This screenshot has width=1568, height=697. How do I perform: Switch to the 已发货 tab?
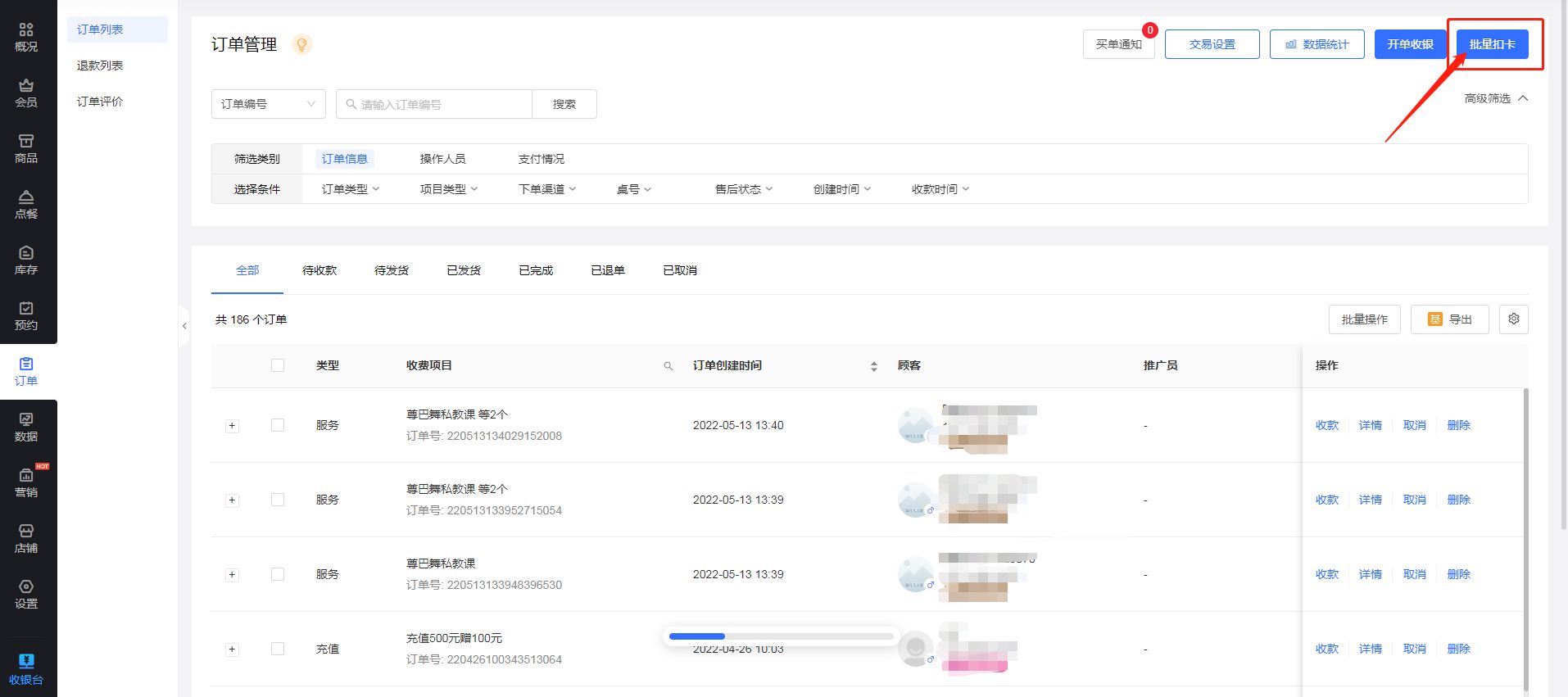point(464,270)
